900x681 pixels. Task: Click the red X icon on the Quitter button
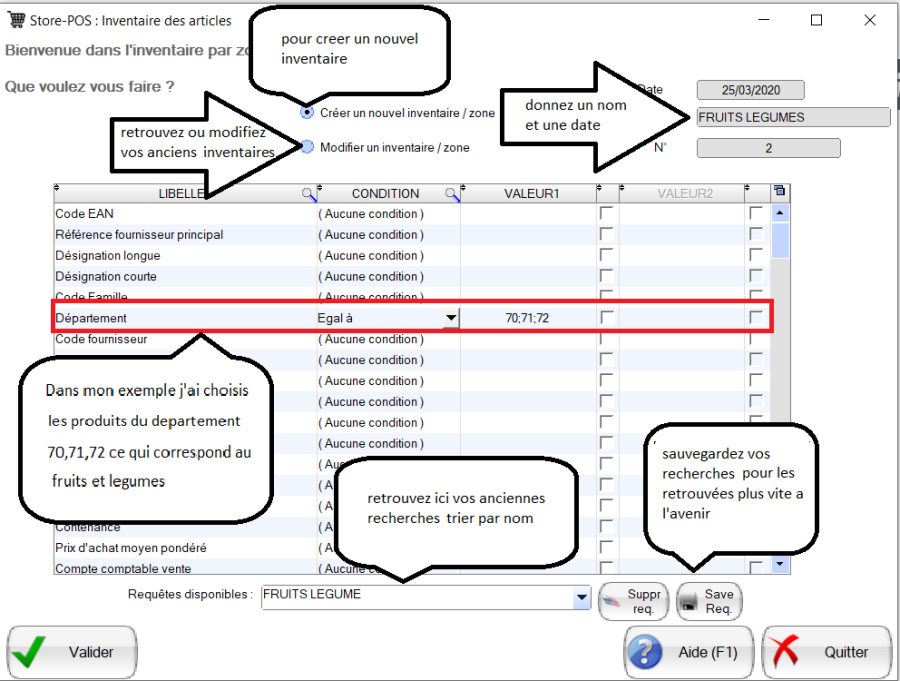click(x=786, y=652)
